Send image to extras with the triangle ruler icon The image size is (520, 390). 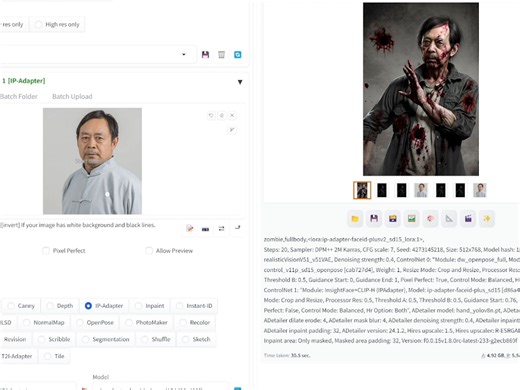click(x=449, y=219)
